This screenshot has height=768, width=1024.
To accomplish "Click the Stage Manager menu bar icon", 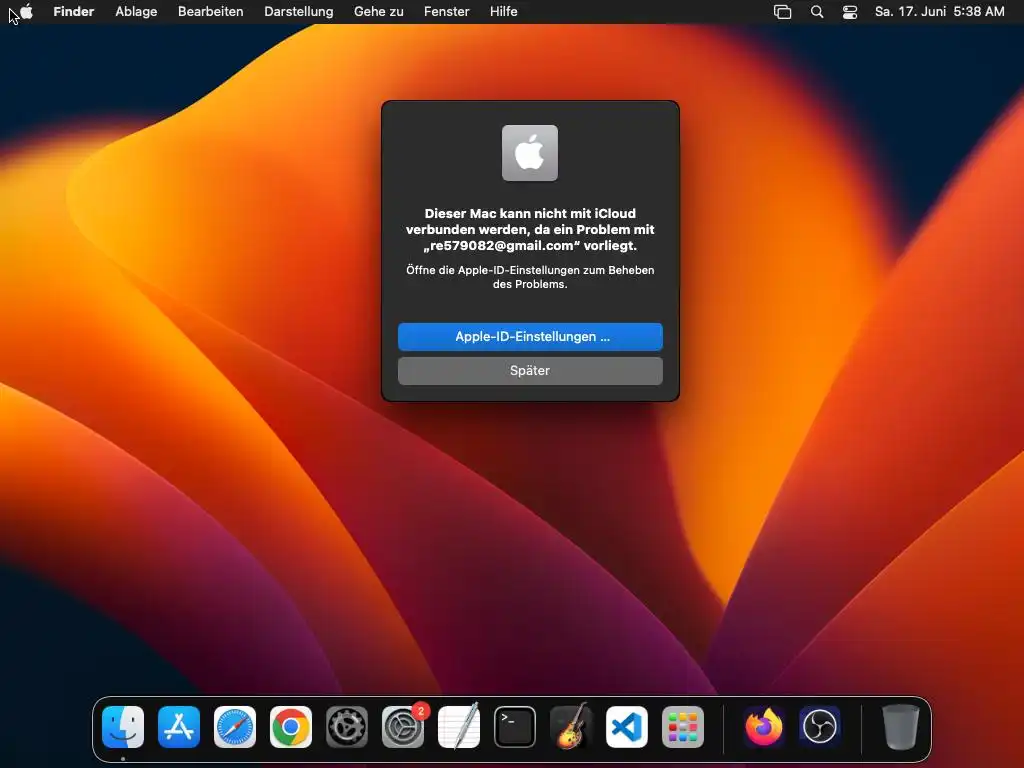I will point(782,12).
